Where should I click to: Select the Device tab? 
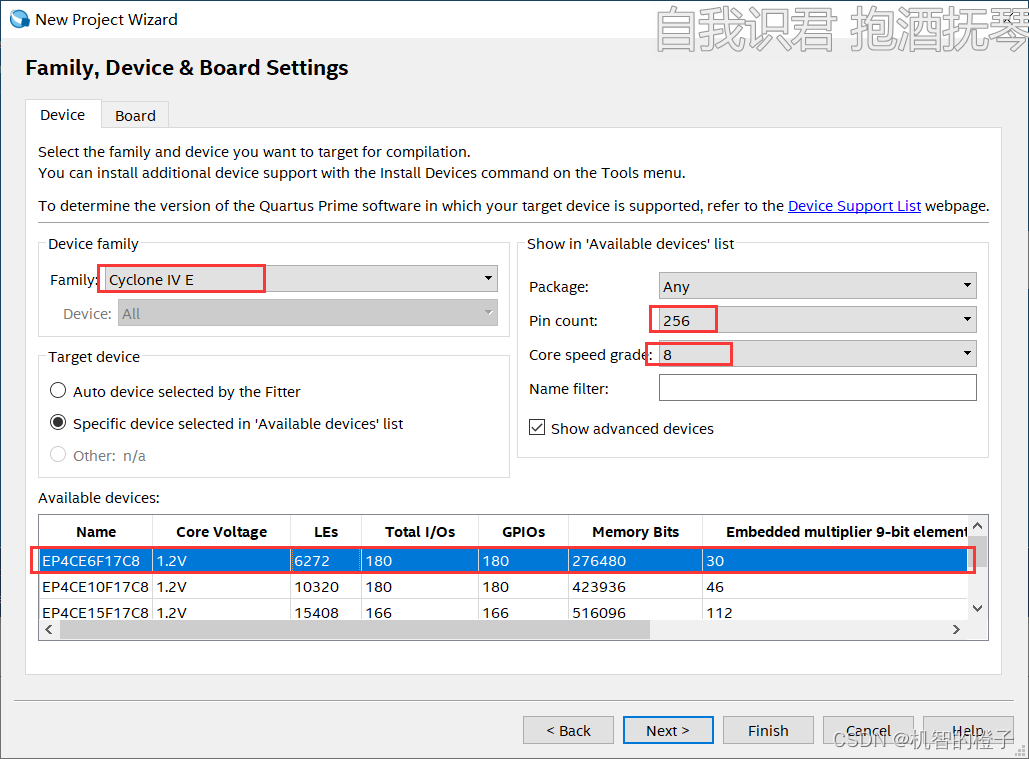(63, 115)
